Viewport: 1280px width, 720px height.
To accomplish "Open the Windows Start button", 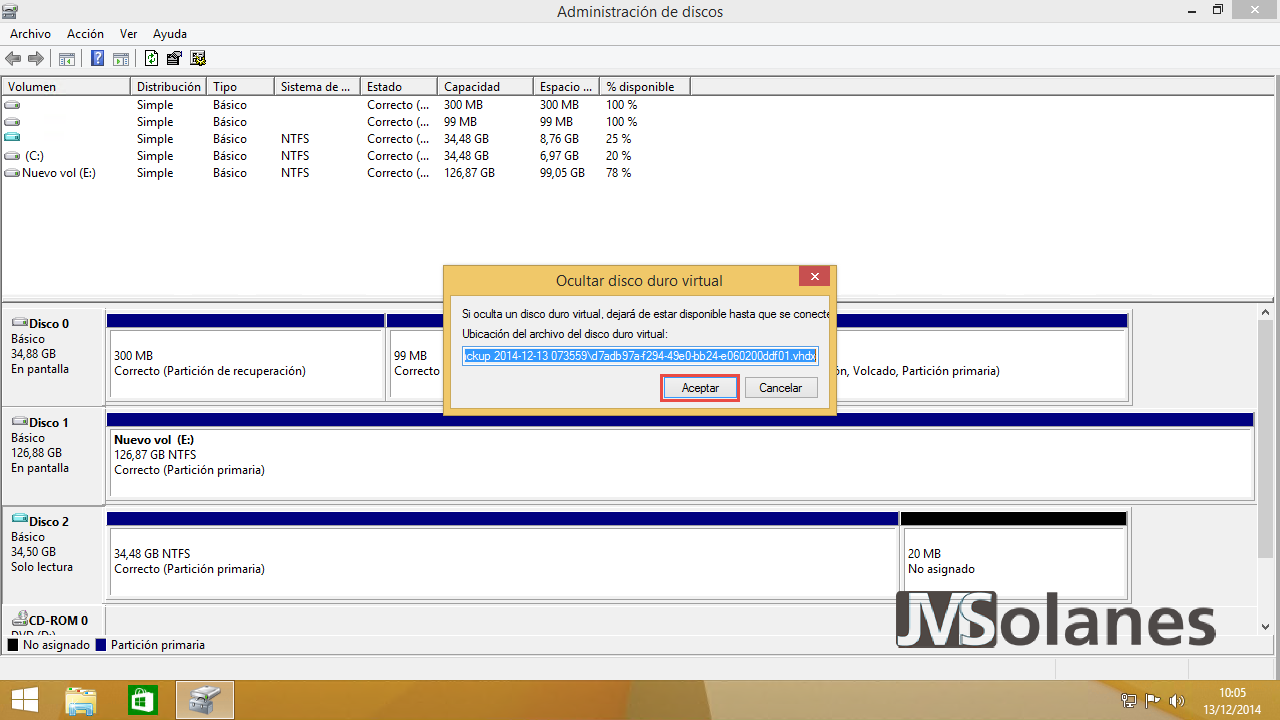I will click(24, 700).
